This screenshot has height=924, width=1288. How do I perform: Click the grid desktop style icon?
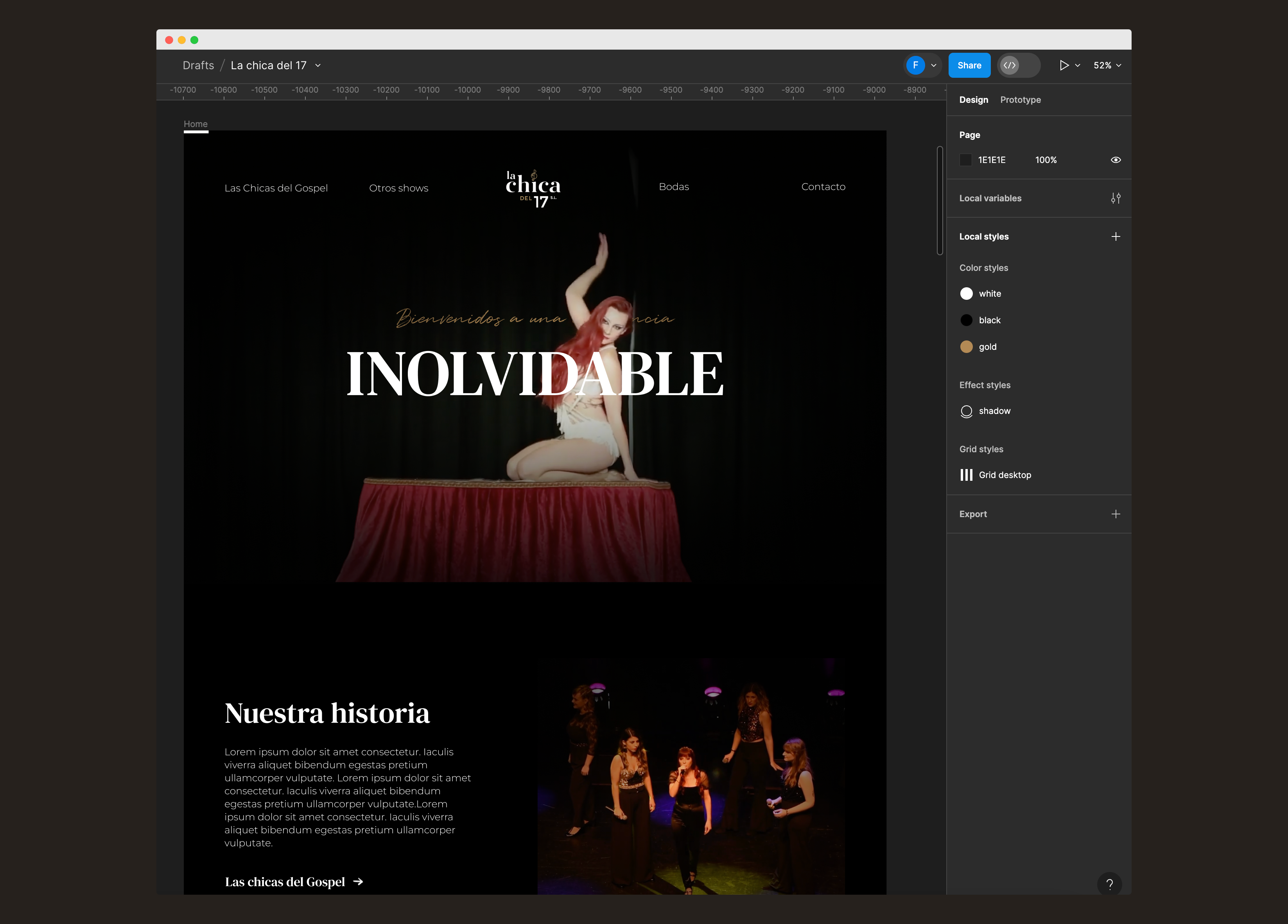pyautogui.click(x=966, y=474)
